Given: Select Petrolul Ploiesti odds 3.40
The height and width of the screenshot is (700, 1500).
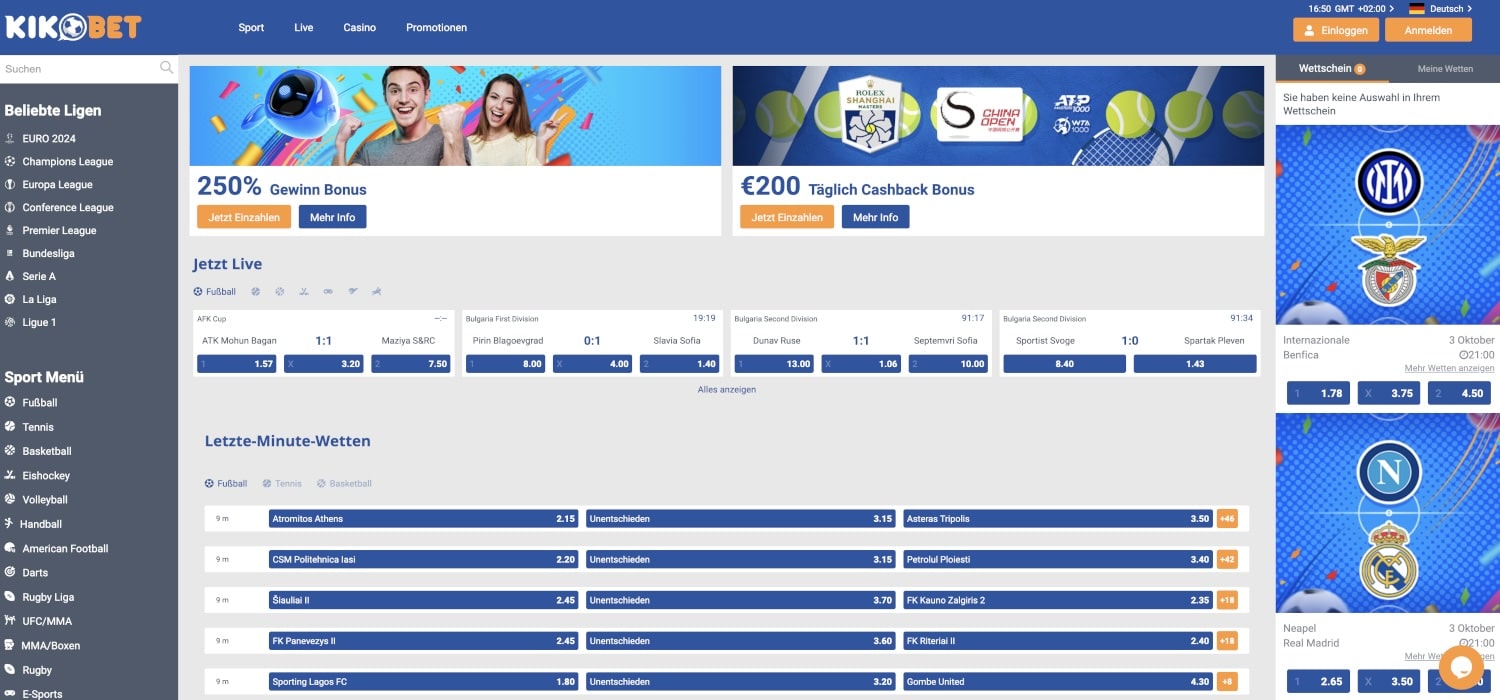Looking at the screenshot, I should 1058,560.
